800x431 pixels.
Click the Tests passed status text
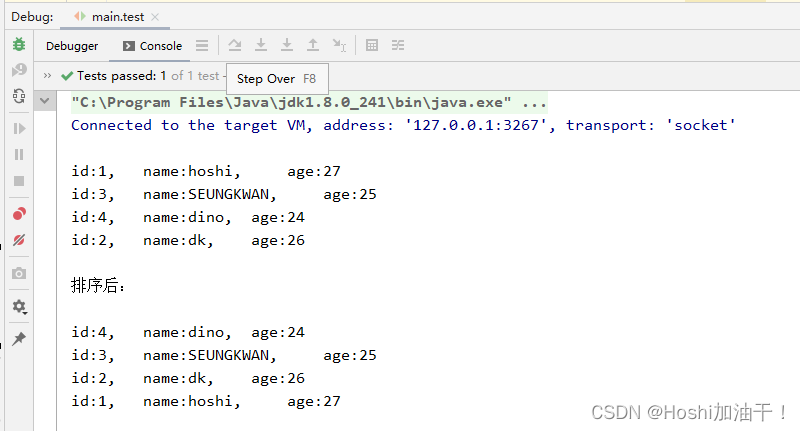pyautogui.click(x=140, y=76)
